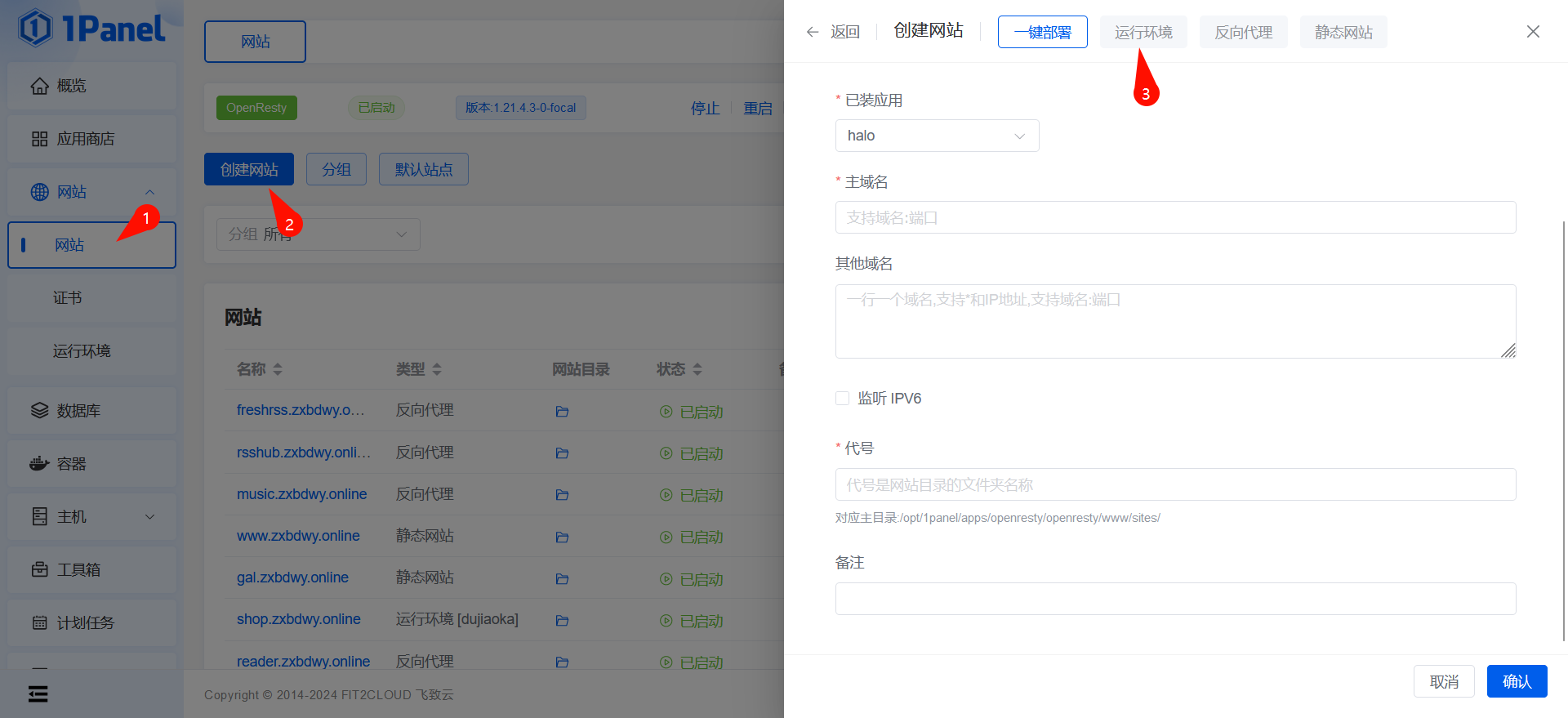The height and width of the screenshot is (718, 1568).
Task: Switch to the 反向代理 tab
Action: [1243, 32]
